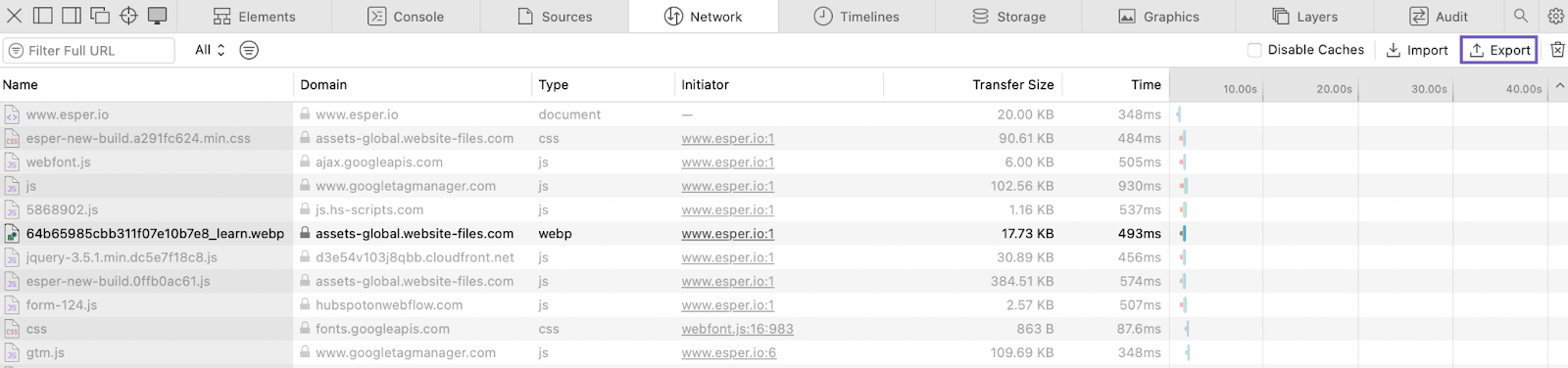Collapse the timeline column chevron
The width and height of the screenshot is (1568, 368).
(x=1559, y=86)
